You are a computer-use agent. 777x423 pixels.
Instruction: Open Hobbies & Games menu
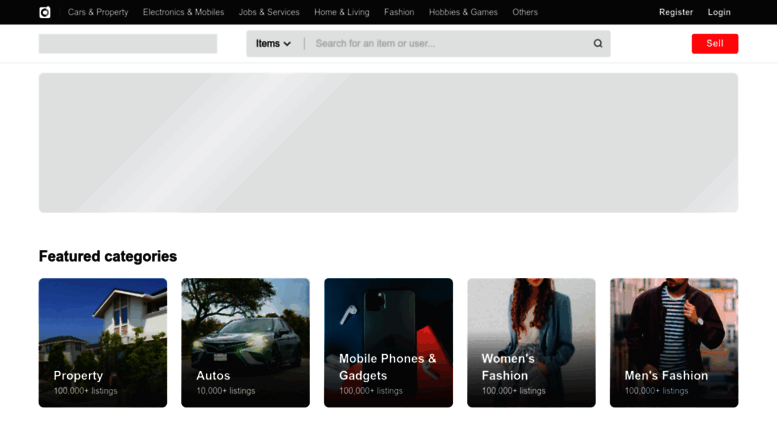463,12
